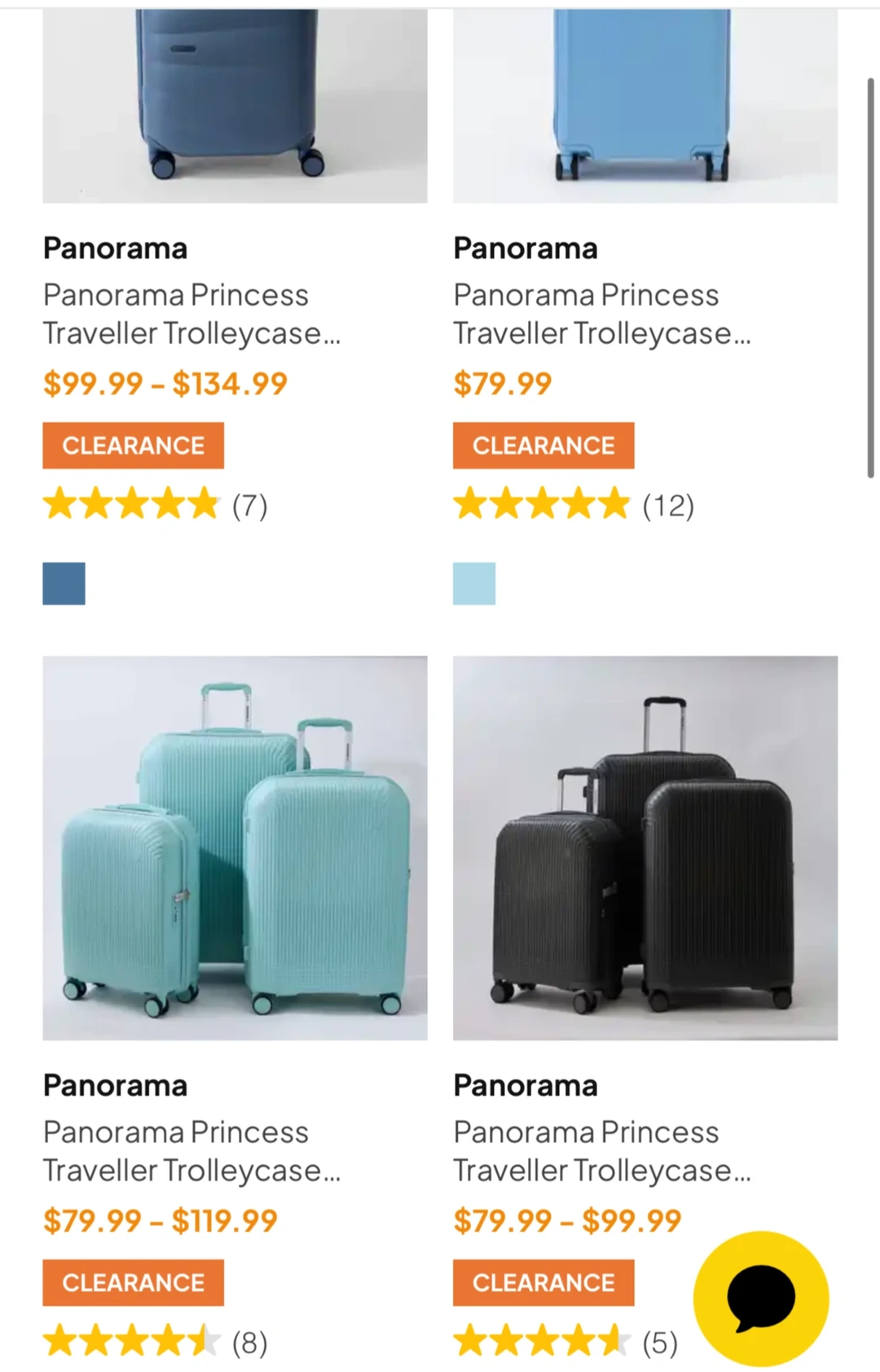Open the product title priced at $79.99 only

pos(601,314)
